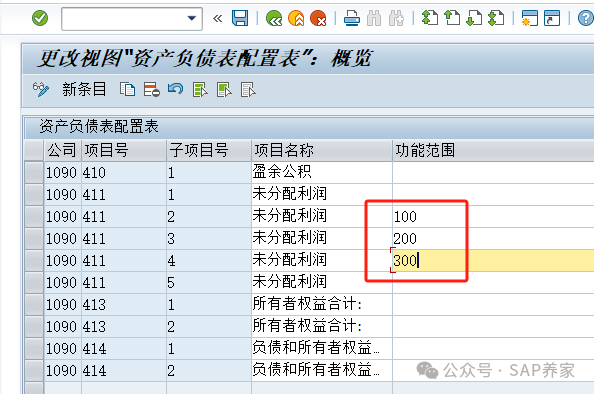Click the green Back icon
Image resolution: width=594 pixels, height=394 pixels.
[274, 18]
